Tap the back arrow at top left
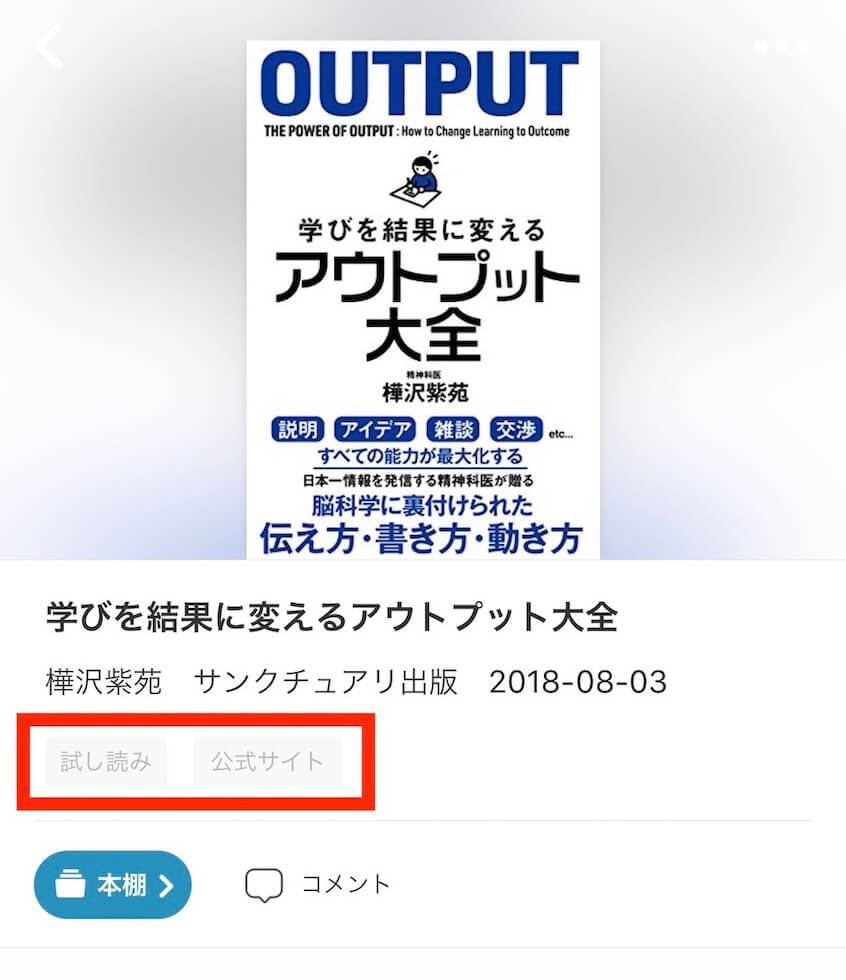The height and width of the screenshot is (980, 846). 50,46
